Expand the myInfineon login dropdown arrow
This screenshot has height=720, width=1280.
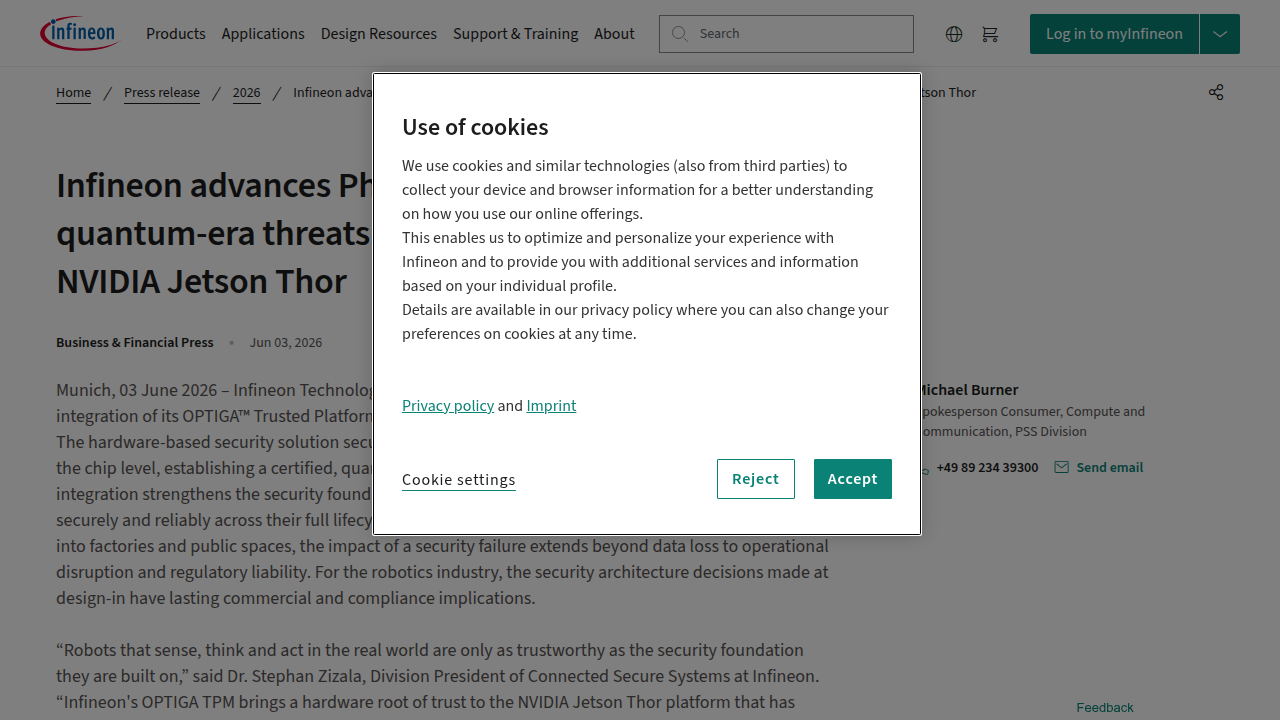1220,34
